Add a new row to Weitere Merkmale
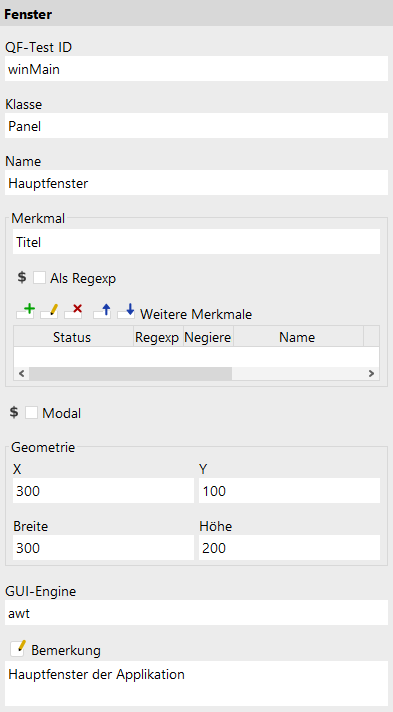 (x=25, y=312)
